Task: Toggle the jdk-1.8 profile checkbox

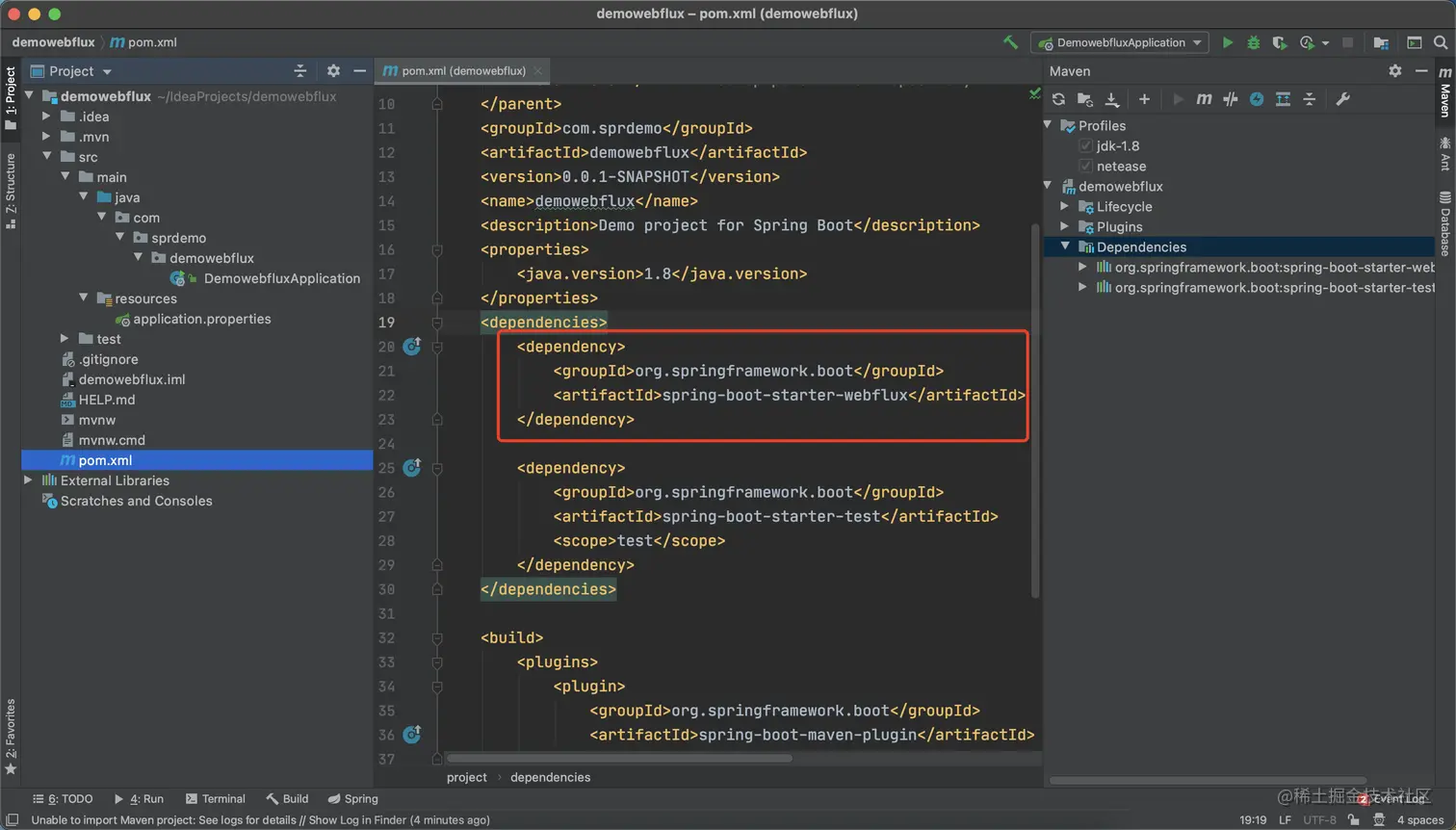Action: click(1085, 146)
